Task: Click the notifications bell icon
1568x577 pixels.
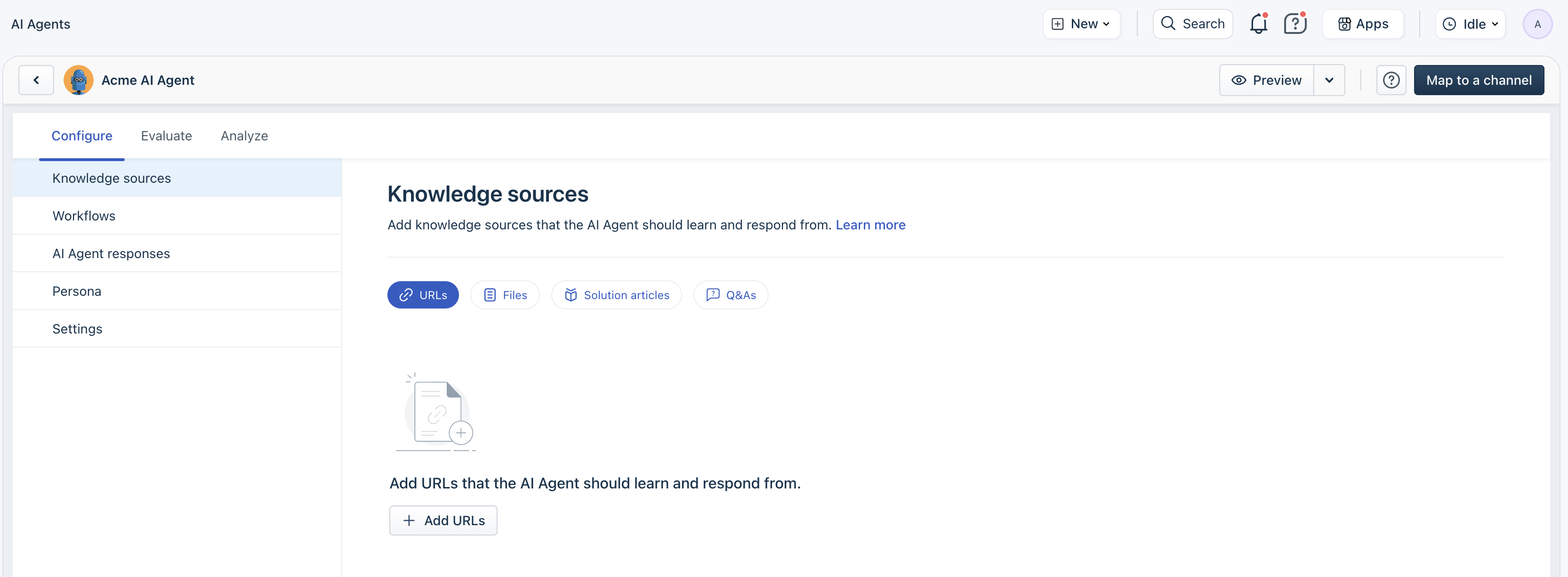Action: click(1258, 24)
